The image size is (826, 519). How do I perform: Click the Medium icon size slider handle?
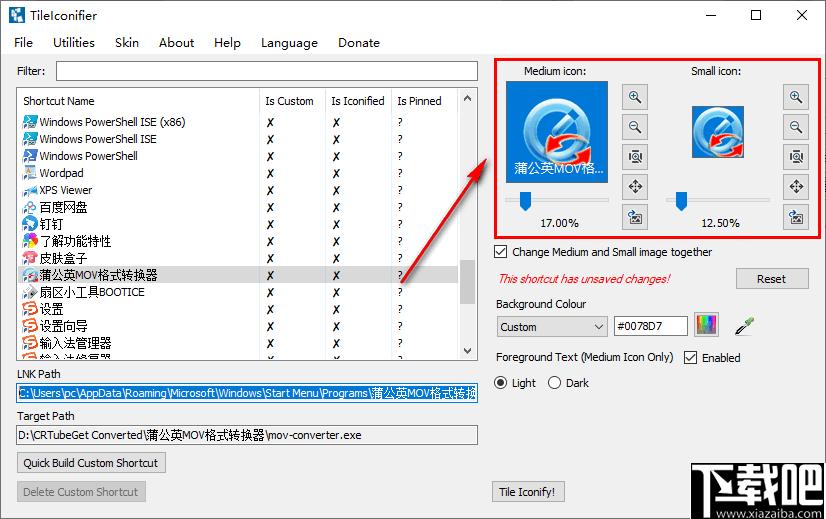[x=525, y=201]
